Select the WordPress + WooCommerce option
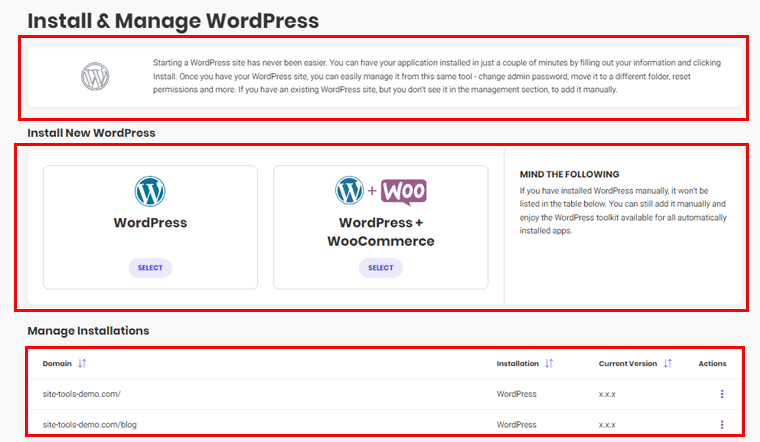The width and height of the screenshot is (760, 442). pyautogui.click(x=380, y=268)
